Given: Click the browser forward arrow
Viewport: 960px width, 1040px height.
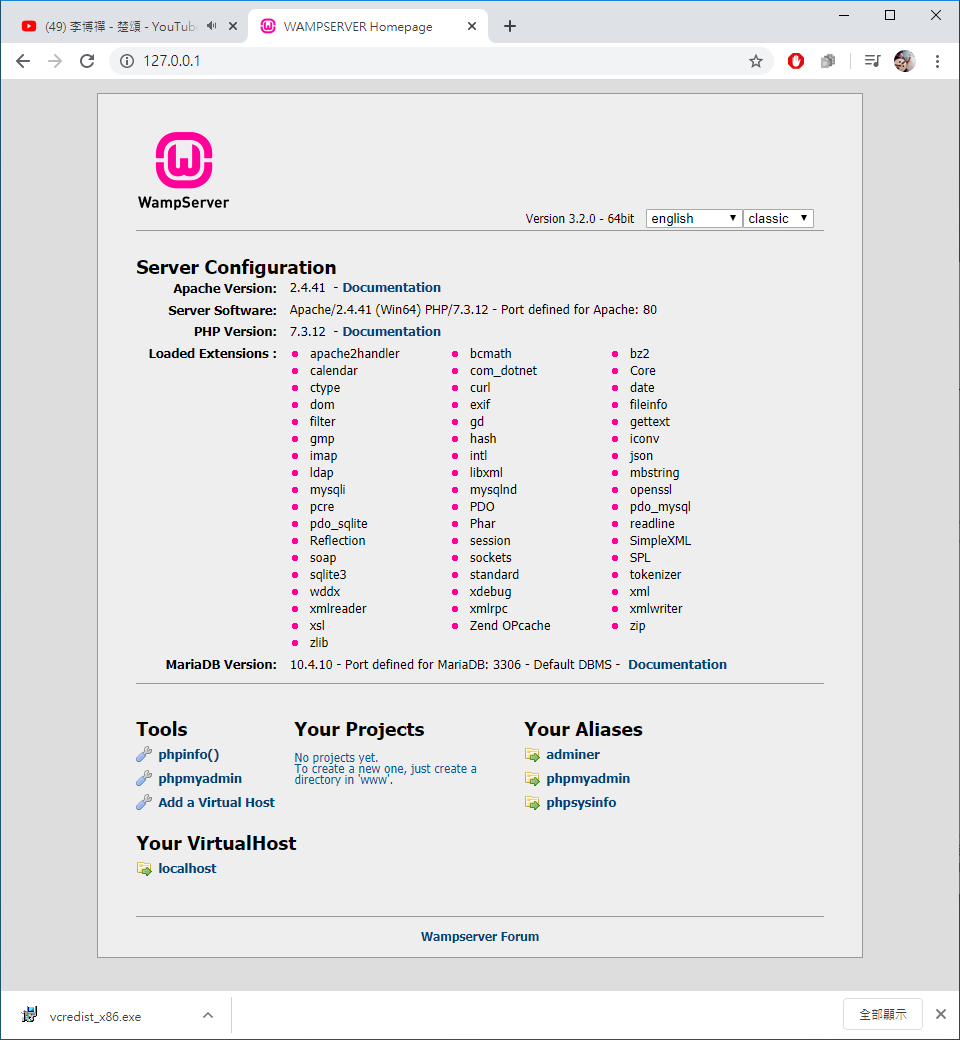Looking at the screenshot, I should [55, 61].
